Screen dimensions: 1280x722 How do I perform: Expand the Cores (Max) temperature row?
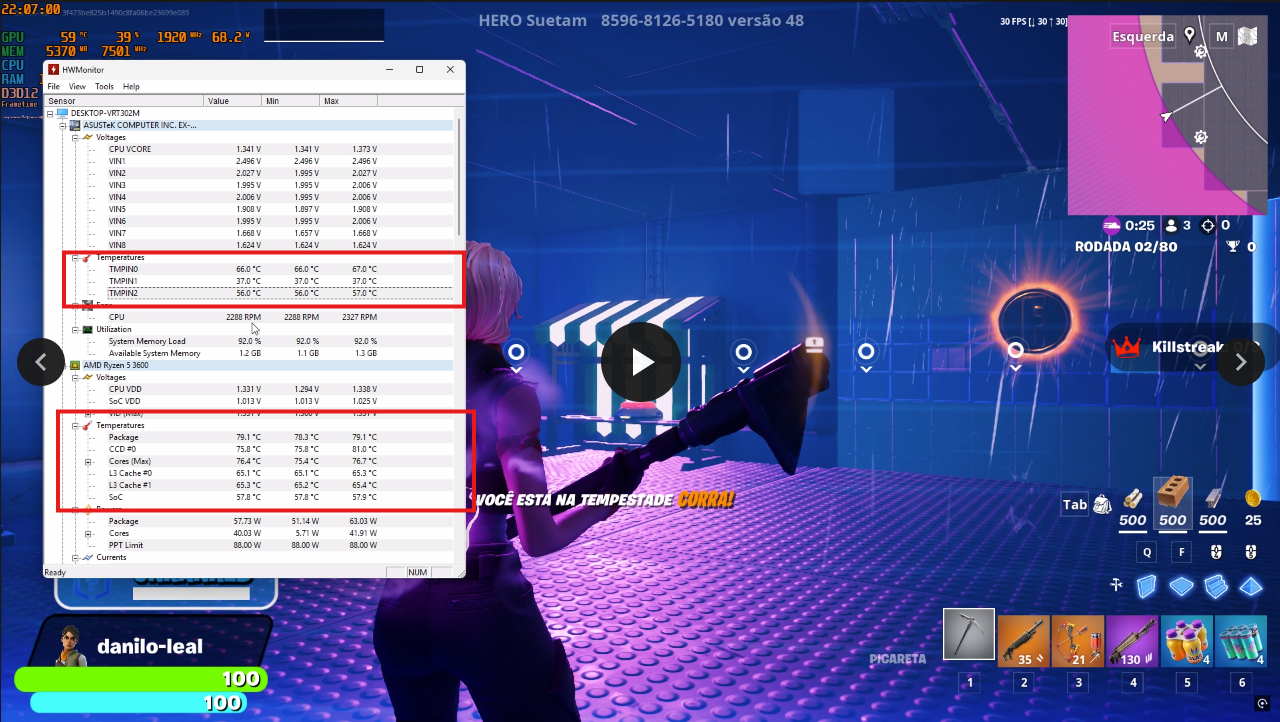pyautogui.click(x=89, y=461)
